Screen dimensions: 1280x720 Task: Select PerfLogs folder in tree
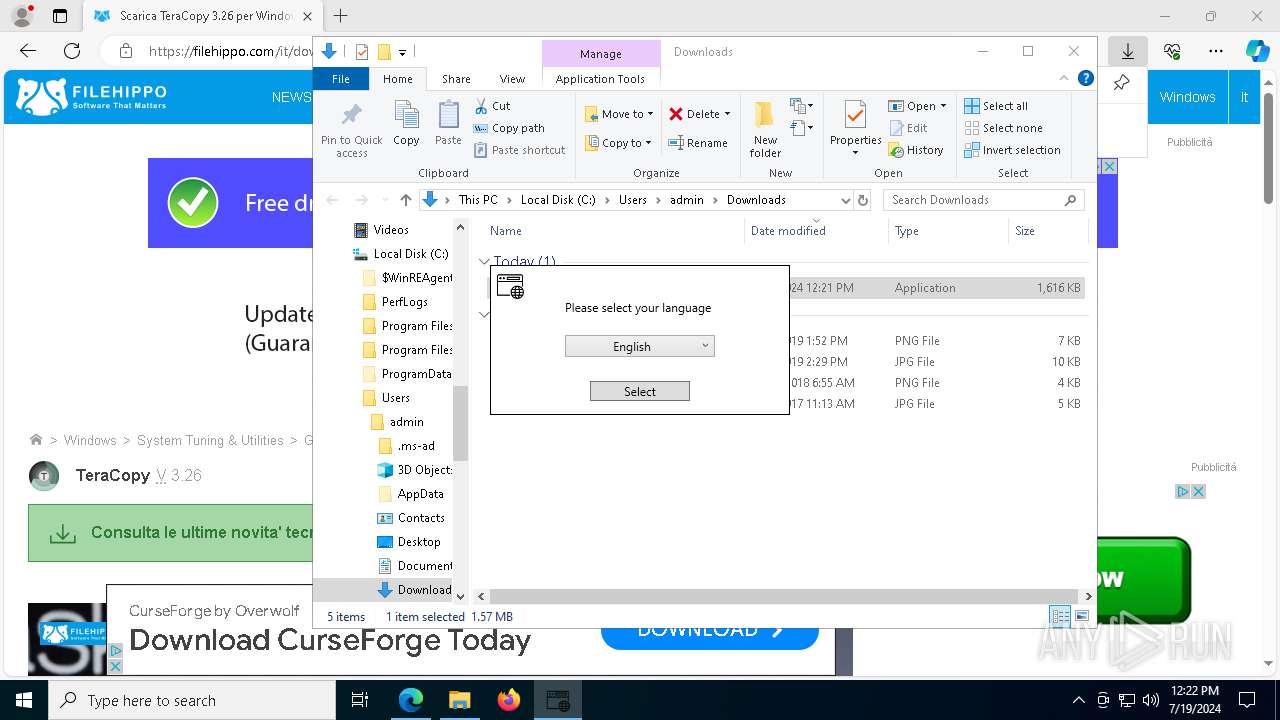coord(404,302)
